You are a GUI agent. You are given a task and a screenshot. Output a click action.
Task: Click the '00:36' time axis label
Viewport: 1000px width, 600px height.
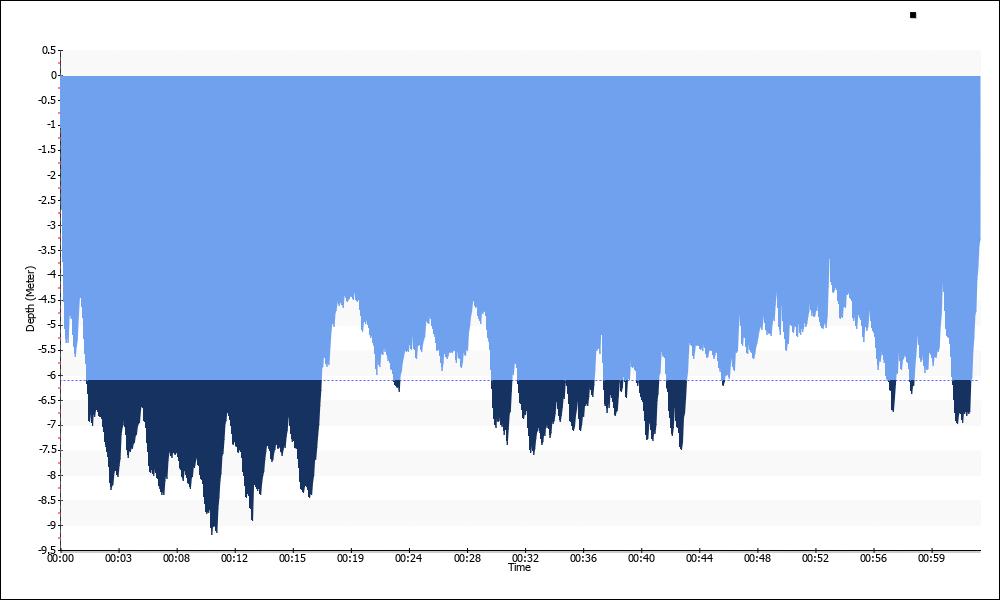tap(584, 559)
